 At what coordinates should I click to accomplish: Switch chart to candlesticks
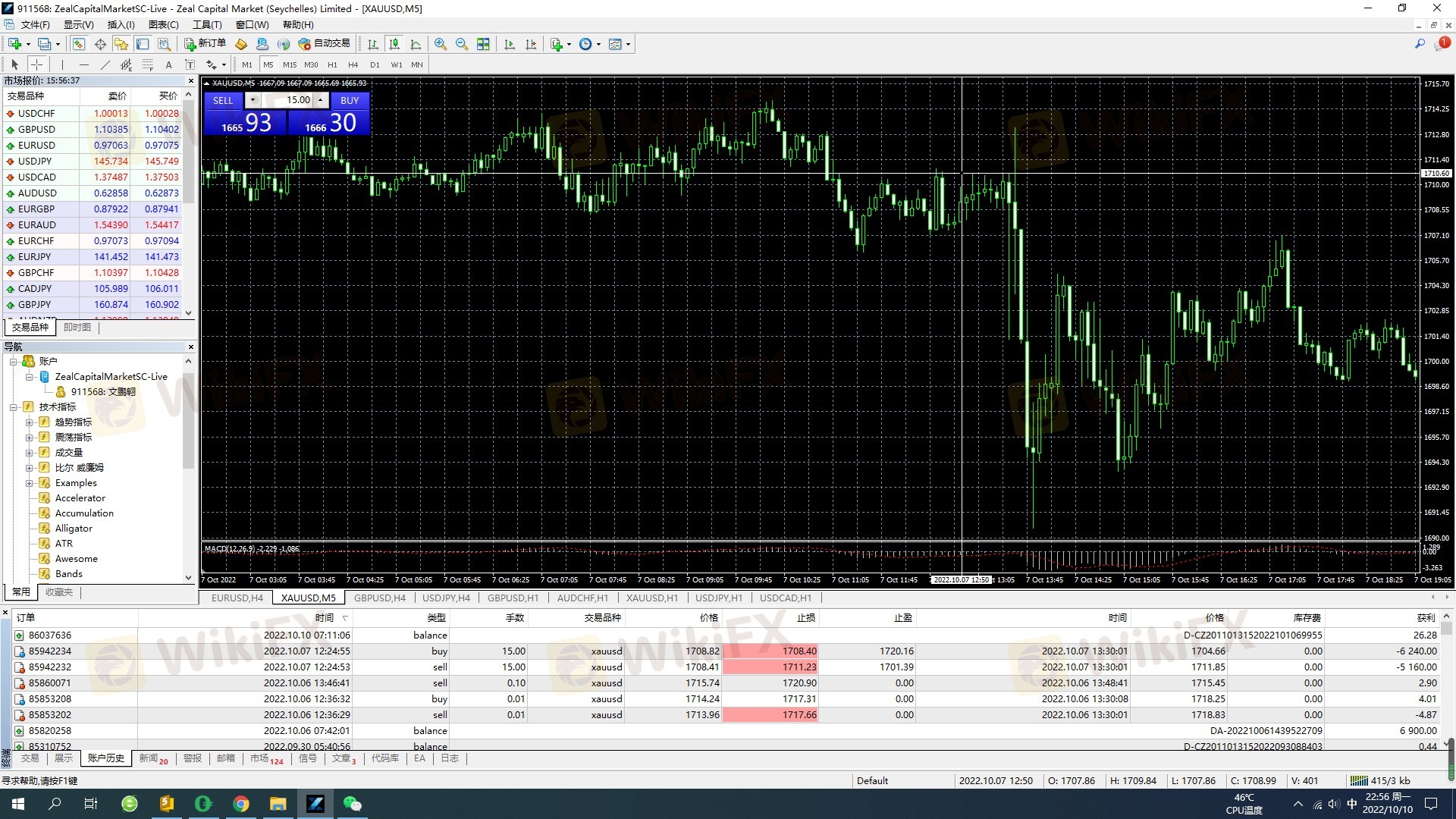(394, 44)
